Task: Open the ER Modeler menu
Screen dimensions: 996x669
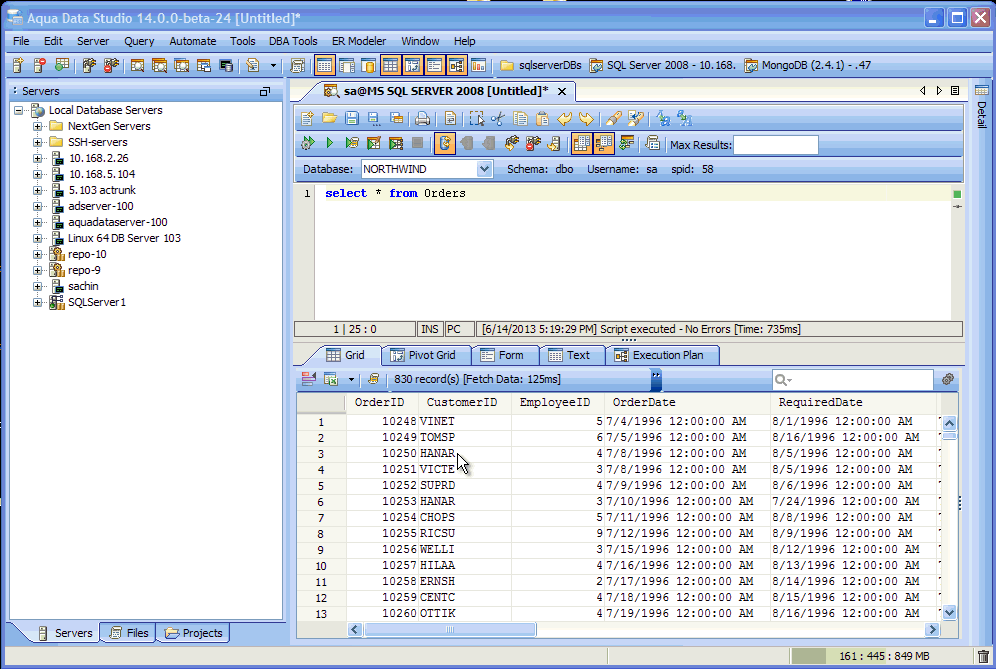Action: (x=359, y=41)
